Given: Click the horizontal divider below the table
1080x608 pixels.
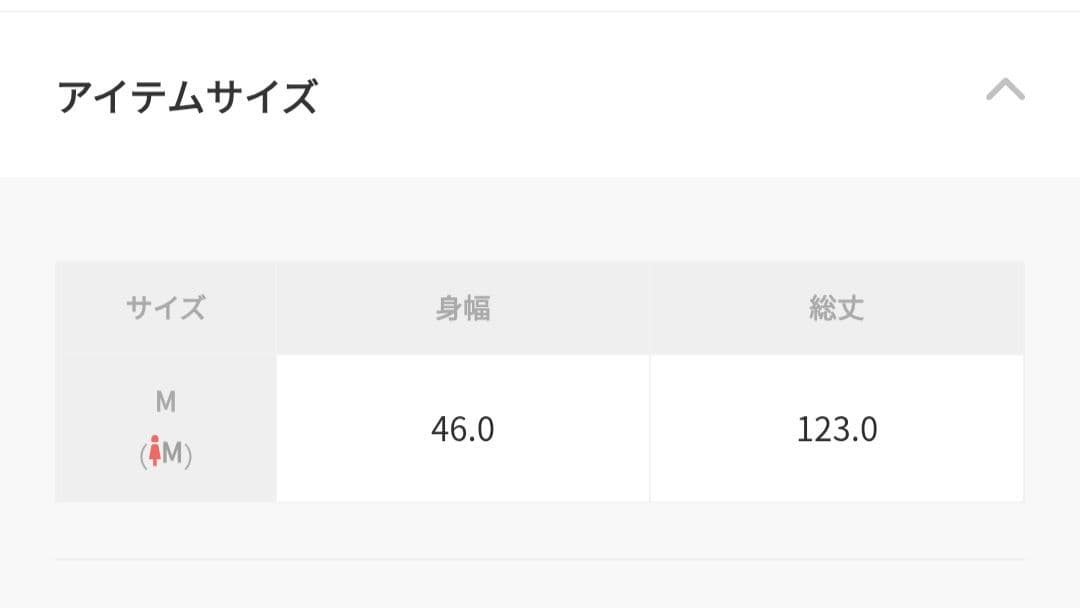Looking at the screenshot, I should (540, 559).
